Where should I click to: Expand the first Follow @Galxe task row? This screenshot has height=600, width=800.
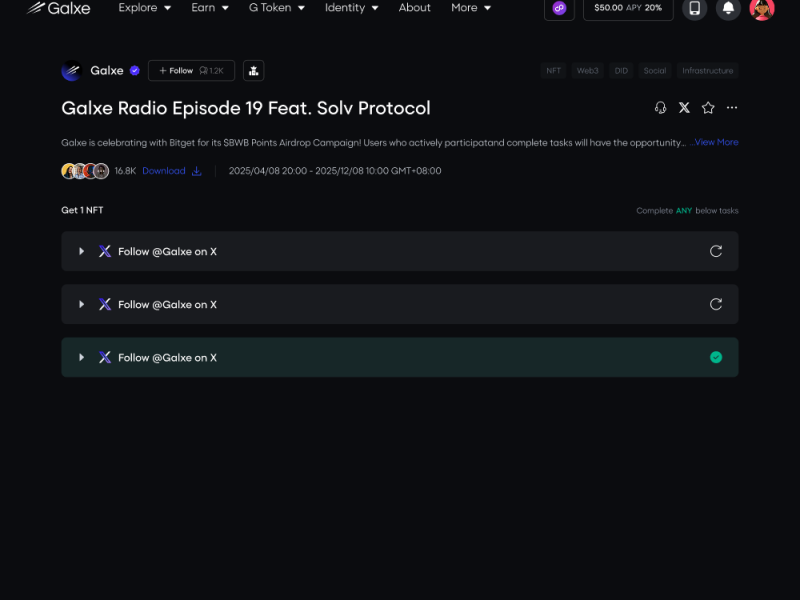tap(400, 251)
